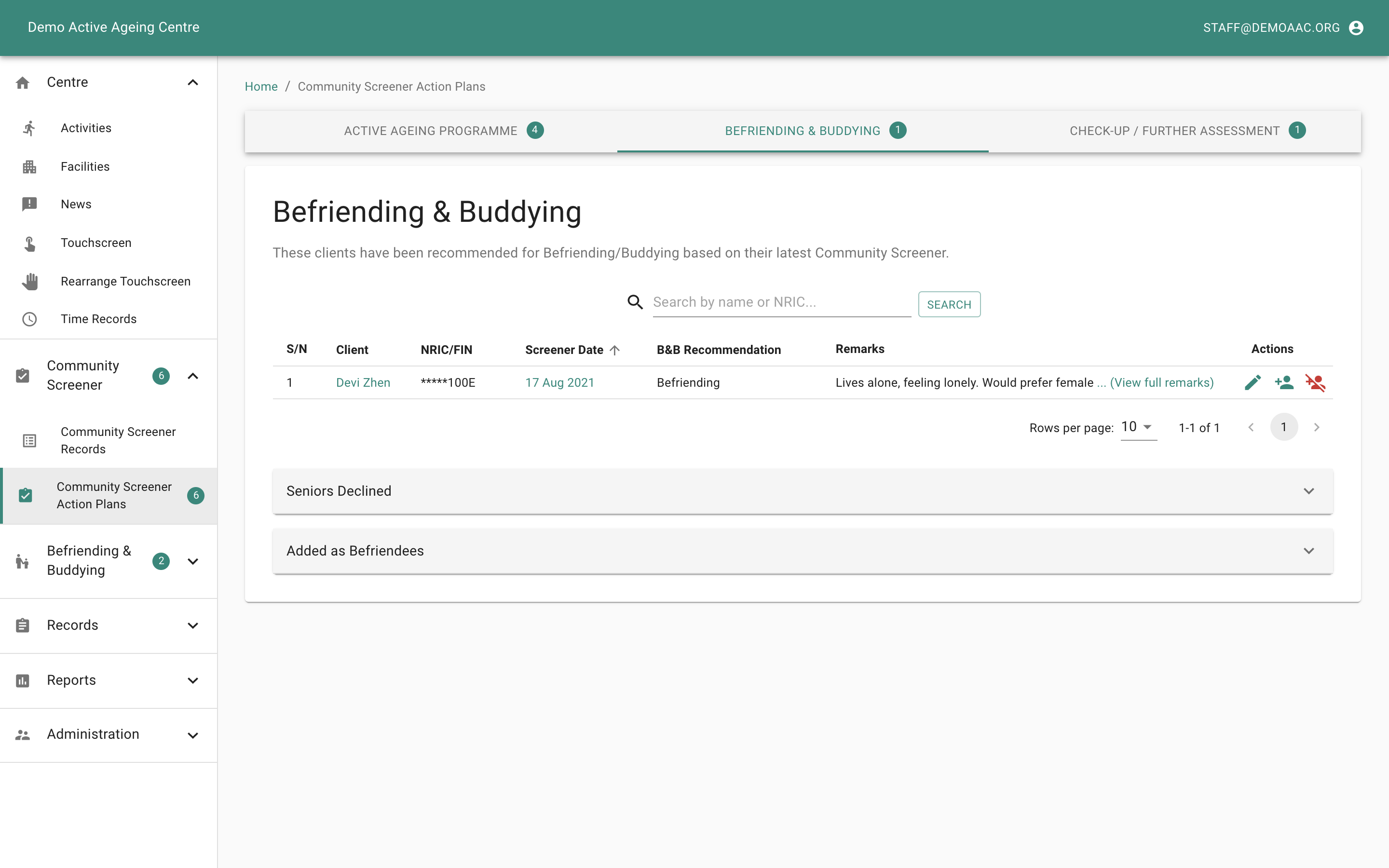Sort by Screener Date arrow icon
The width and height of the screenshot is (1389, 868).
click(615, 350)
